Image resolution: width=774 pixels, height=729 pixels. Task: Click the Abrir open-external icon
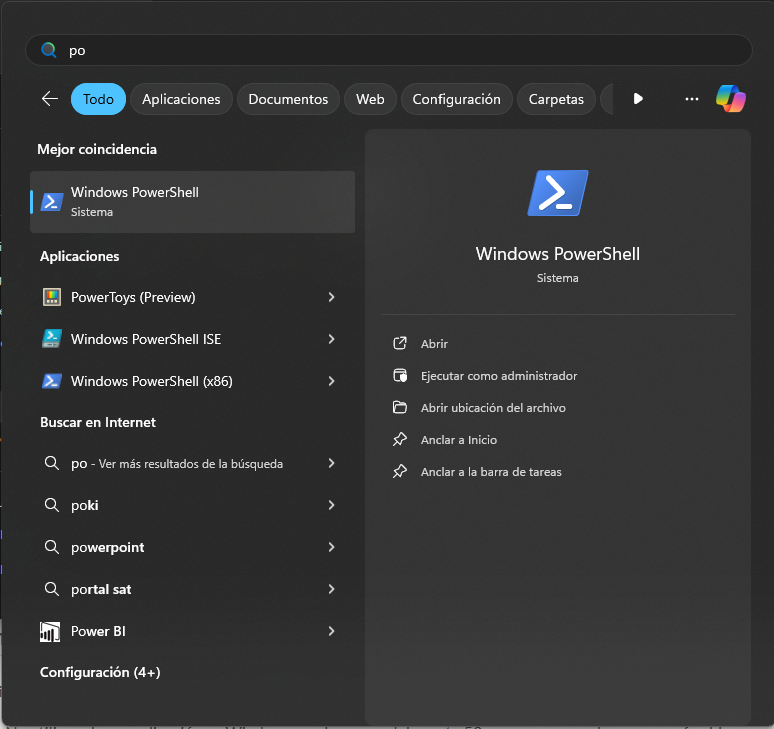[x=400, y=343]
